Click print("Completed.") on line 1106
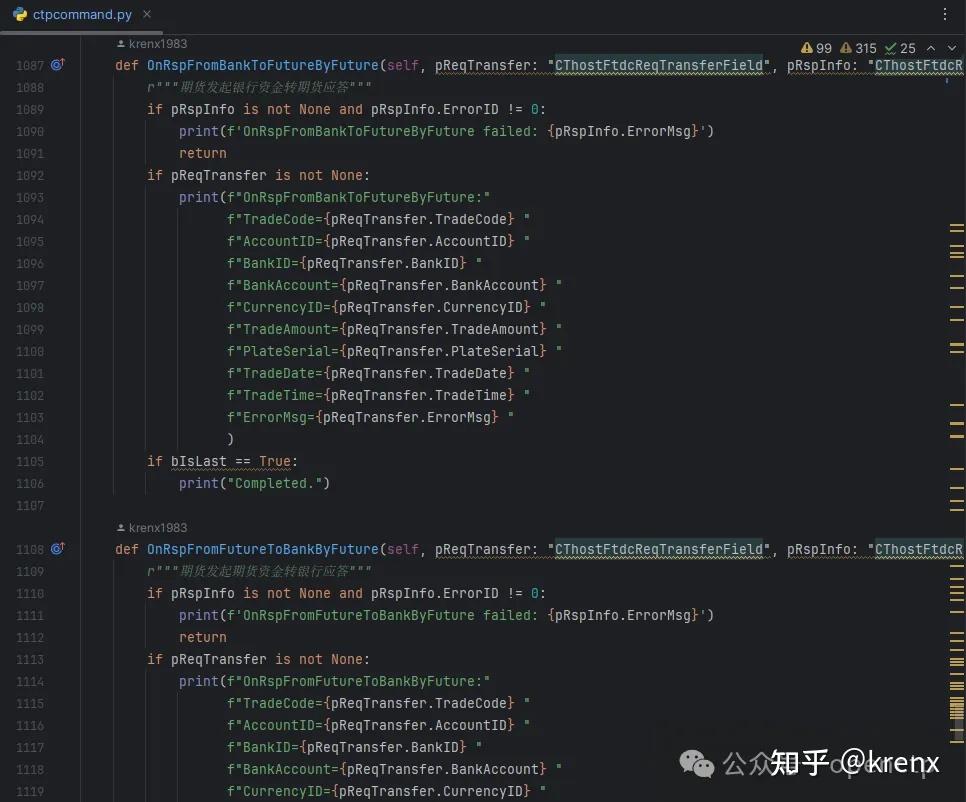Viewport: 966px width, 802px height. pos(254,484)
